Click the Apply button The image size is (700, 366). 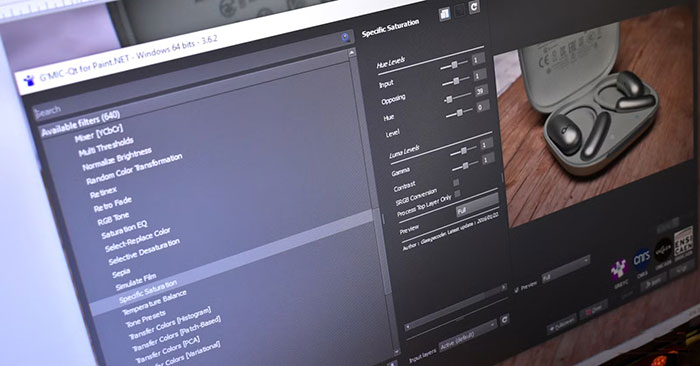653,282
